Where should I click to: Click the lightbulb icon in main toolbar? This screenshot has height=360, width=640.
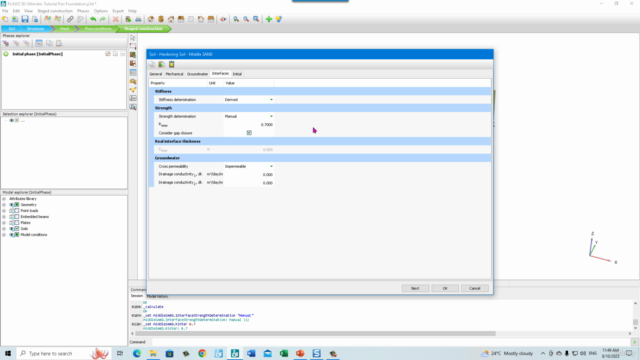(x=279, y=19)
